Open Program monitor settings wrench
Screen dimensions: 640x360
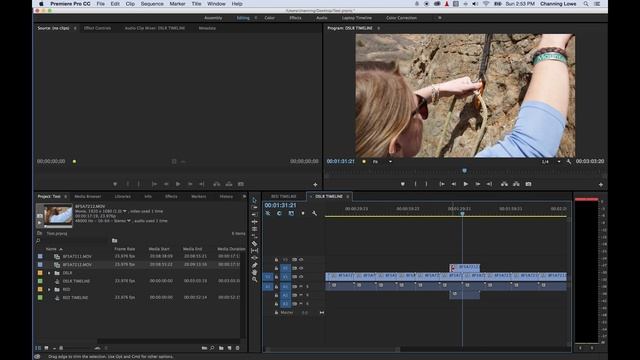pos(569,162)
